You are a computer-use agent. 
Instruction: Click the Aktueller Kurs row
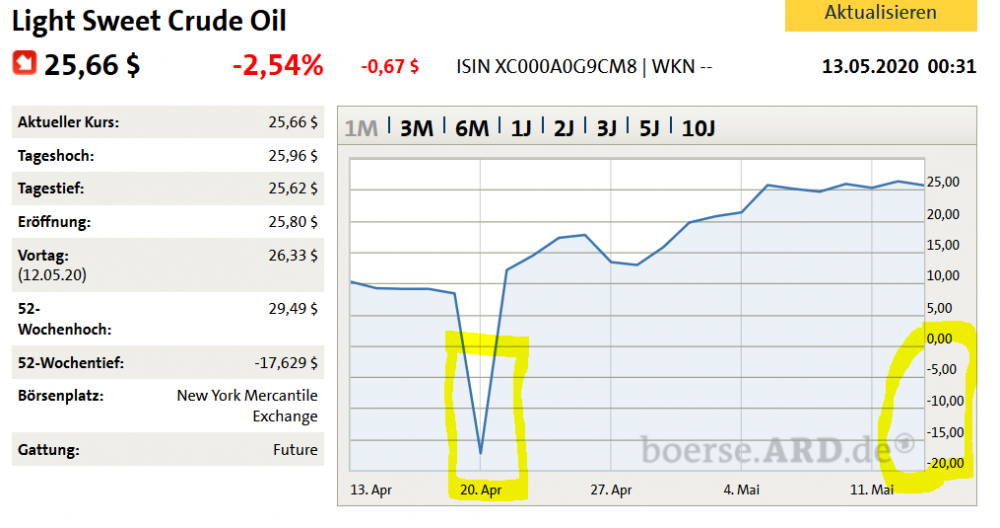pos(168,122)
